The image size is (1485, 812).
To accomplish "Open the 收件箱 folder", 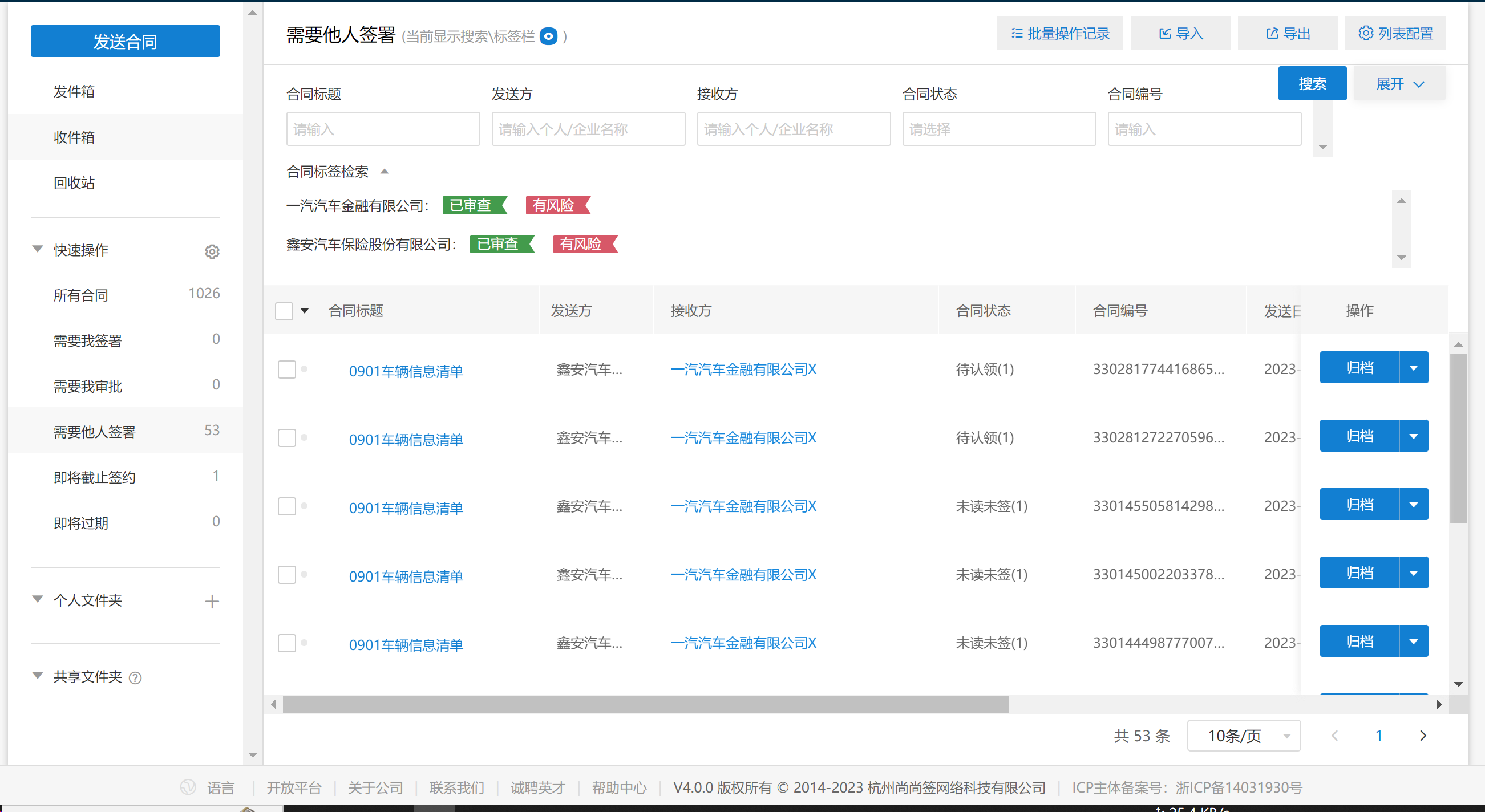I will 74,137.
